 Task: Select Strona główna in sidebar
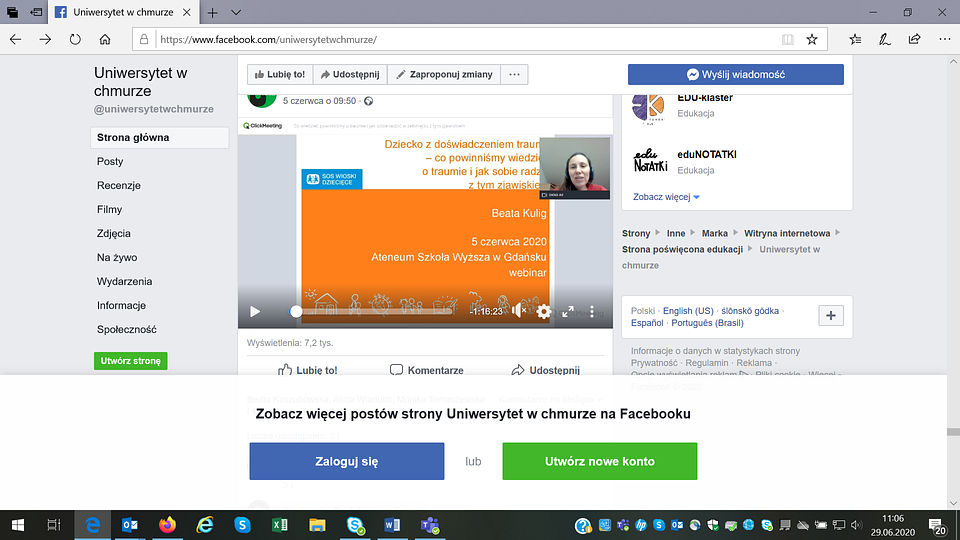pos(160,138)
